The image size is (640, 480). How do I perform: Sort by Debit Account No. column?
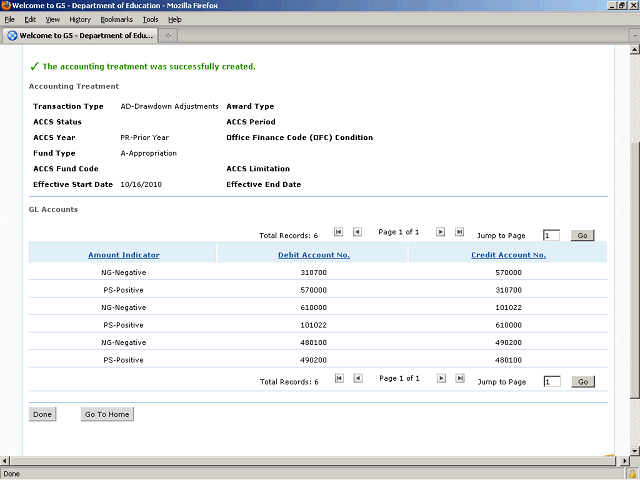pyautogui.click(x=313, y=255)
